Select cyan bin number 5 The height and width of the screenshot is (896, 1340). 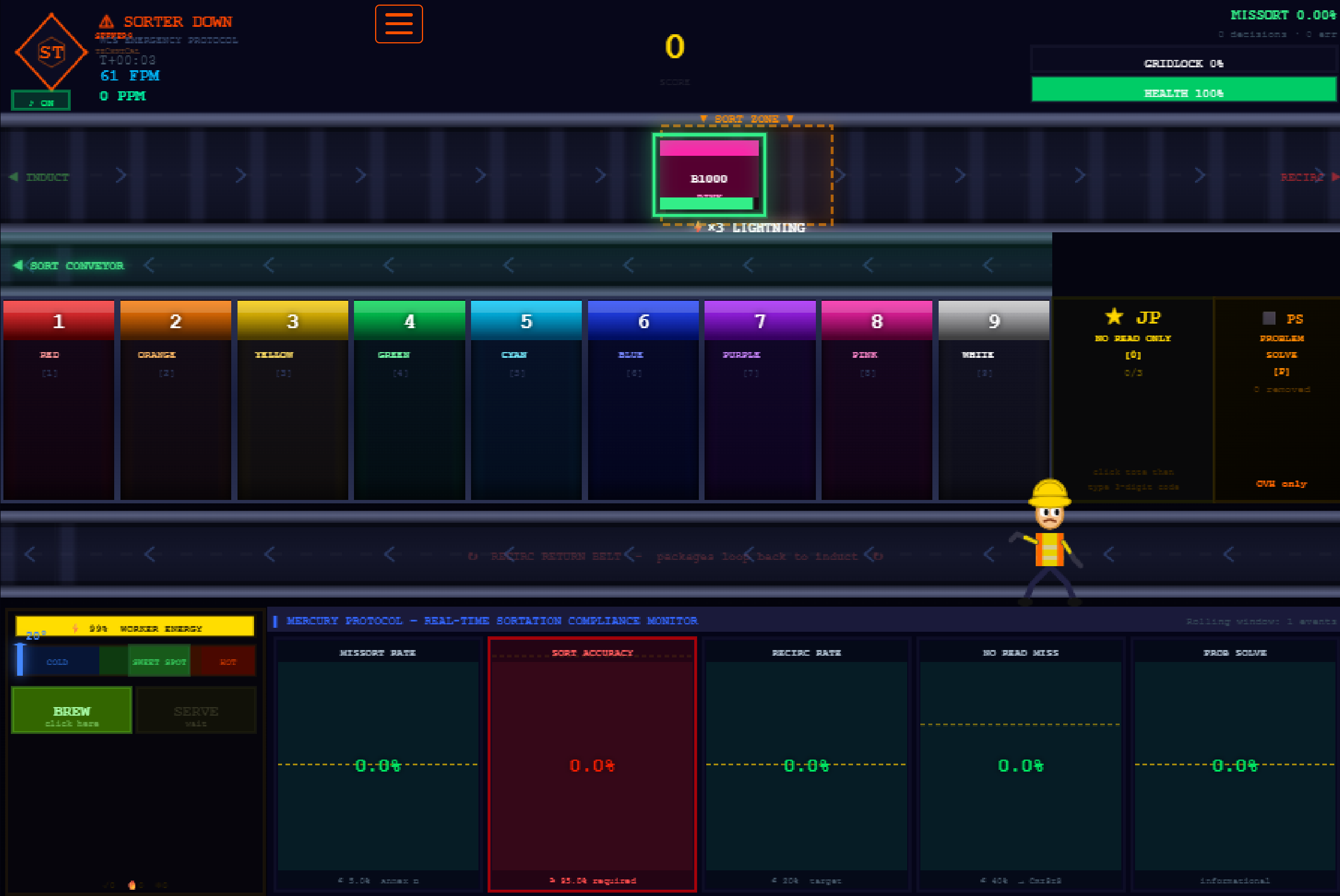tap(526, 400)
